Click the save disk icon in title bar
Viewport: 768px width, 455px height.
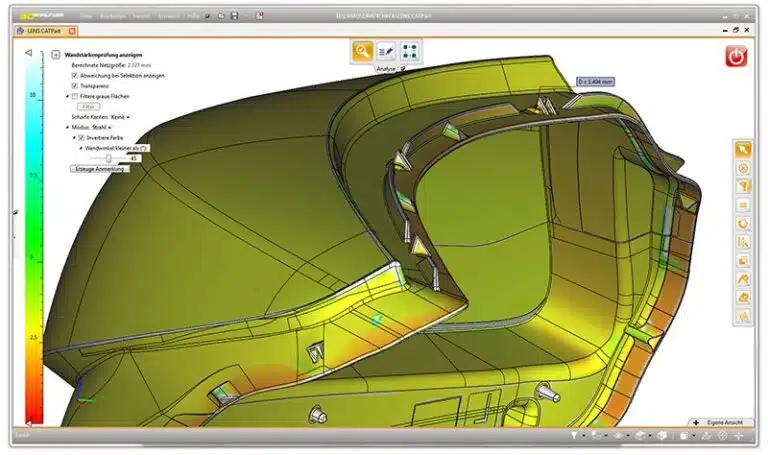[x=232, y=17]
